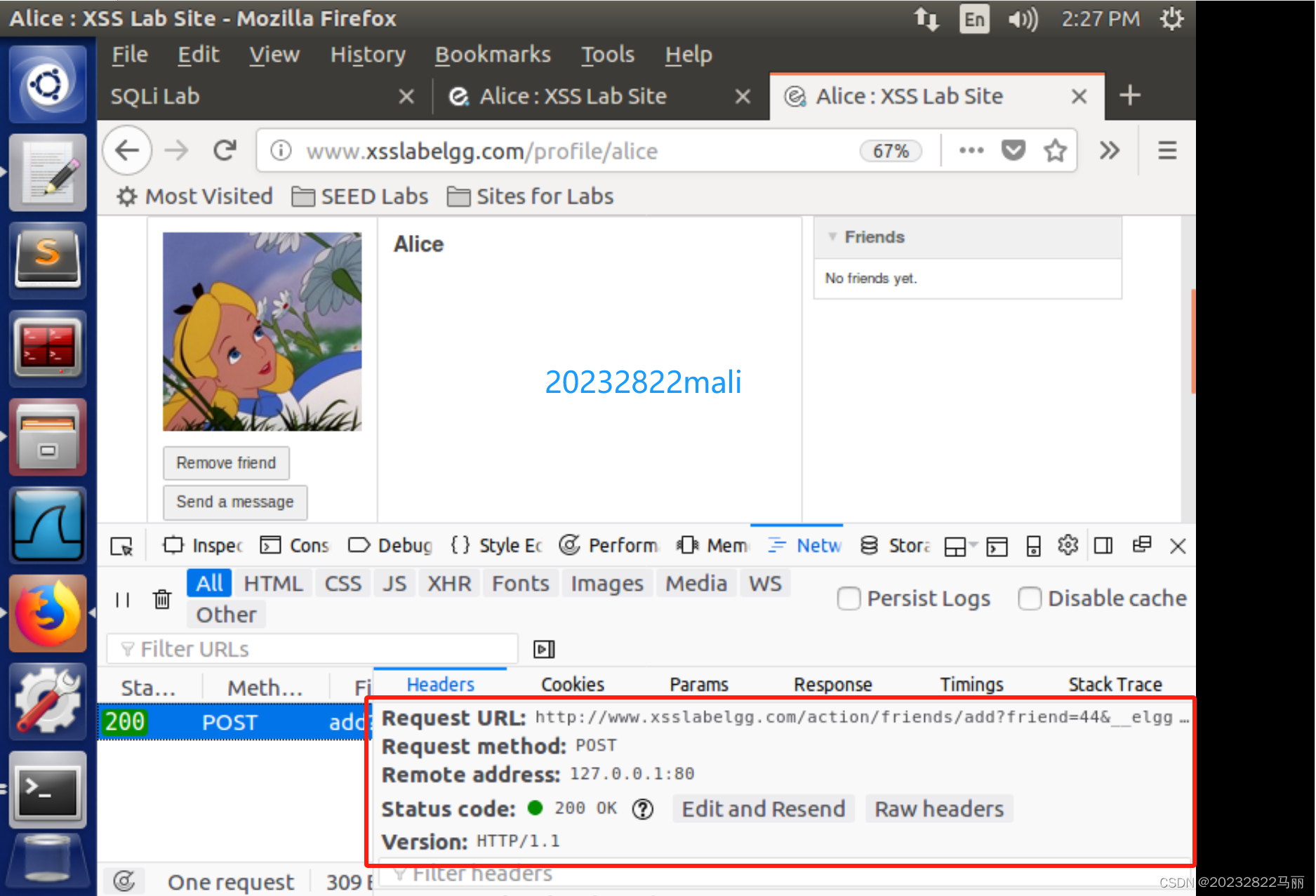Enable Disable cache checkbox

[x=1030, y=599]
